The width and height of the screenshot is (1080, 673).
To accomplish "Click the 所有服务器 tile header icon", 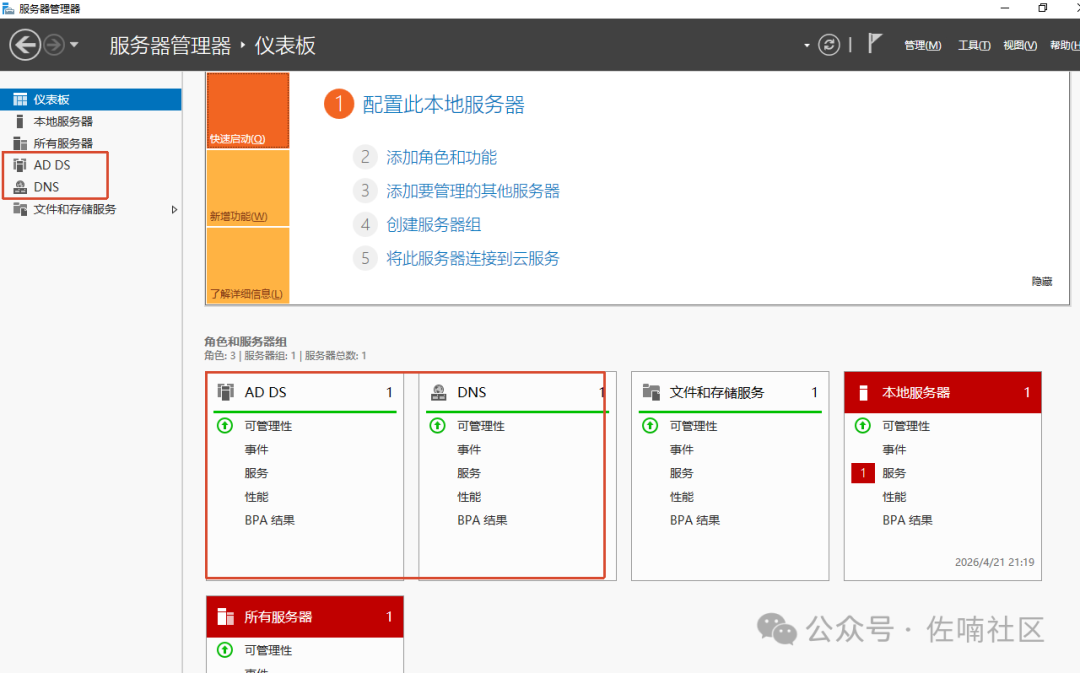I will [x=226, y=617].
